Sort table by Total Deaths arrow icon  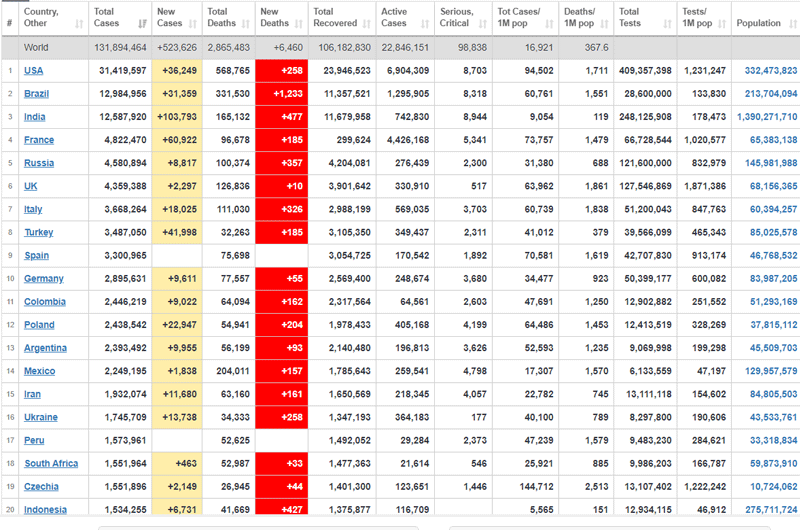point(245,23)
